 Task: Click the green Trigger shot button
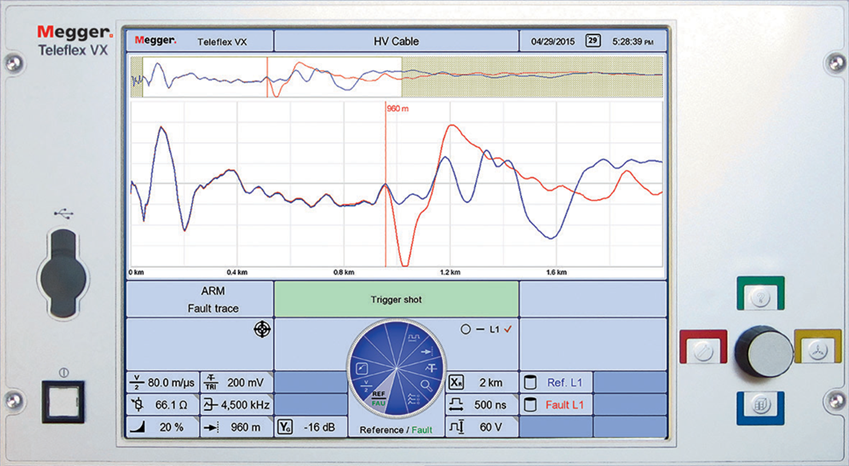coord(396,299)
